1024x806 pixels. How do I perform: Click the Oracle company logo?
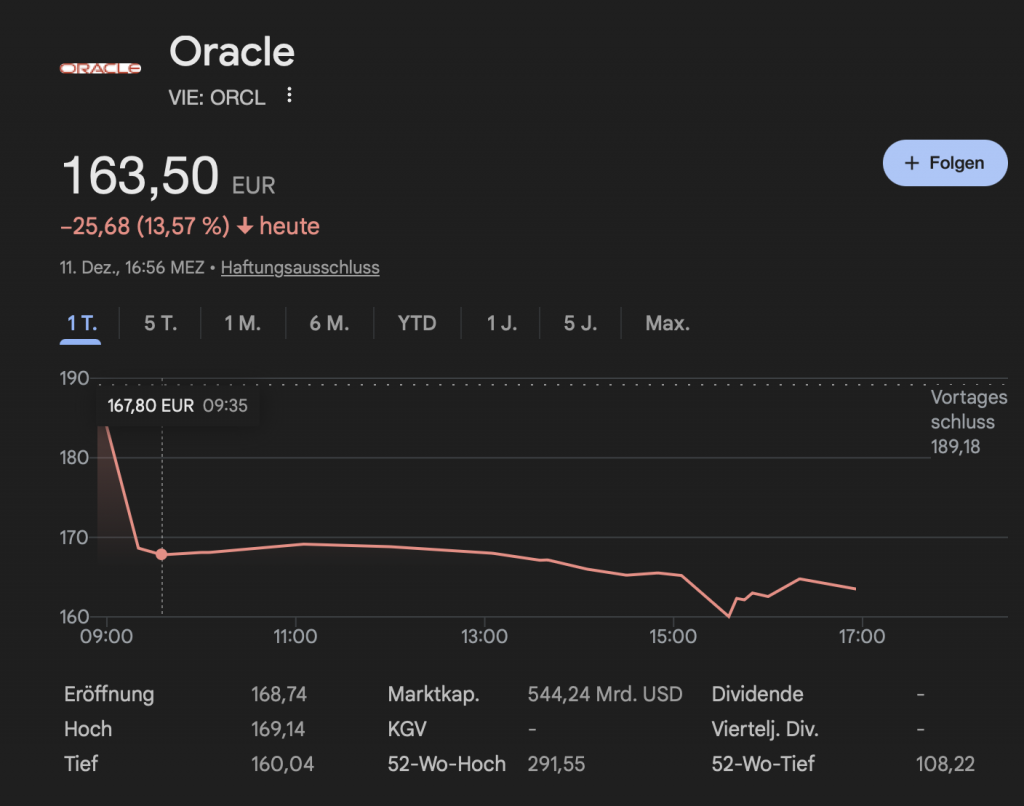(99, 69)
